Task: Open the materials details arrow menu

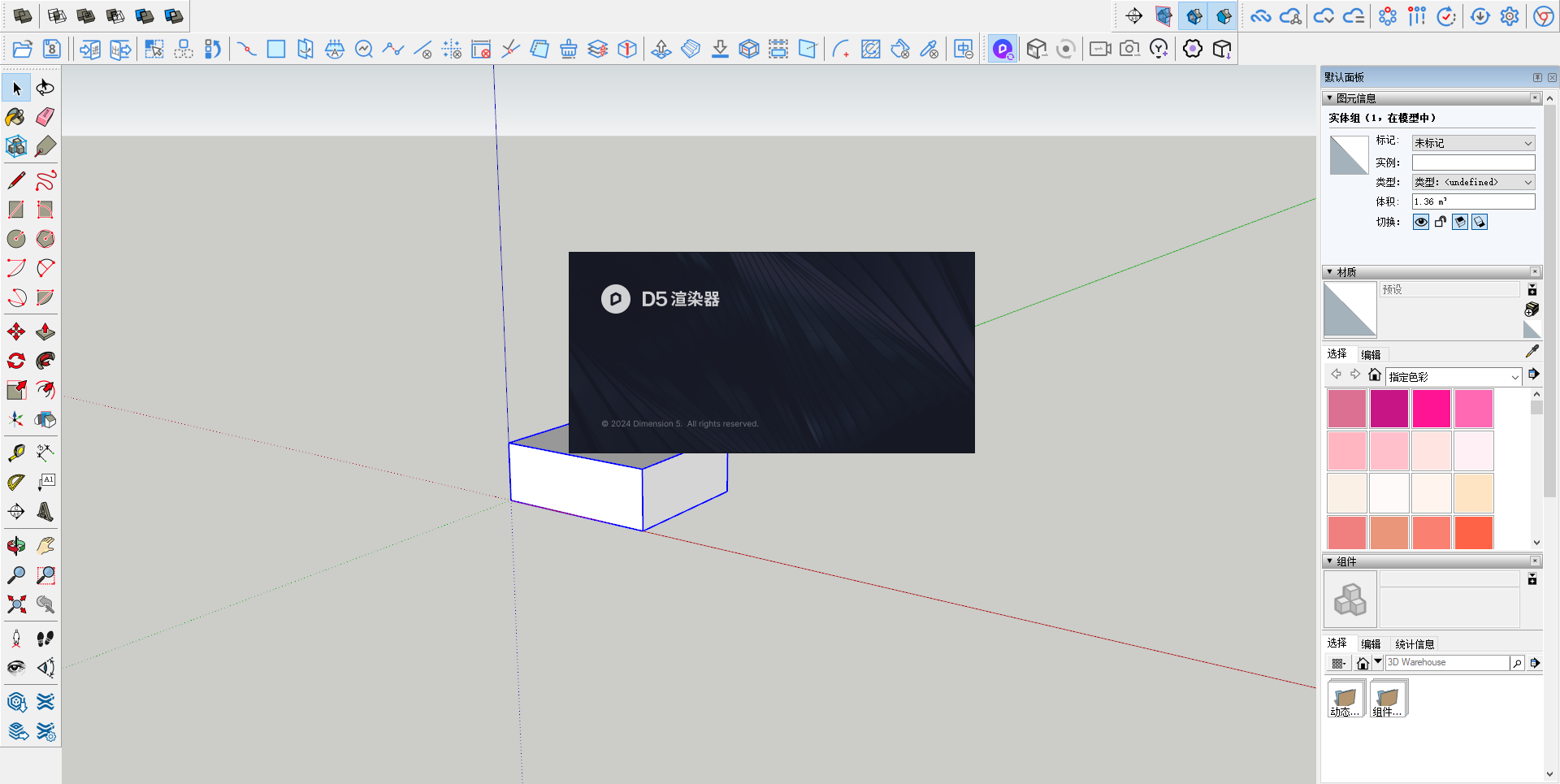Action: (x=1533, y=374)
